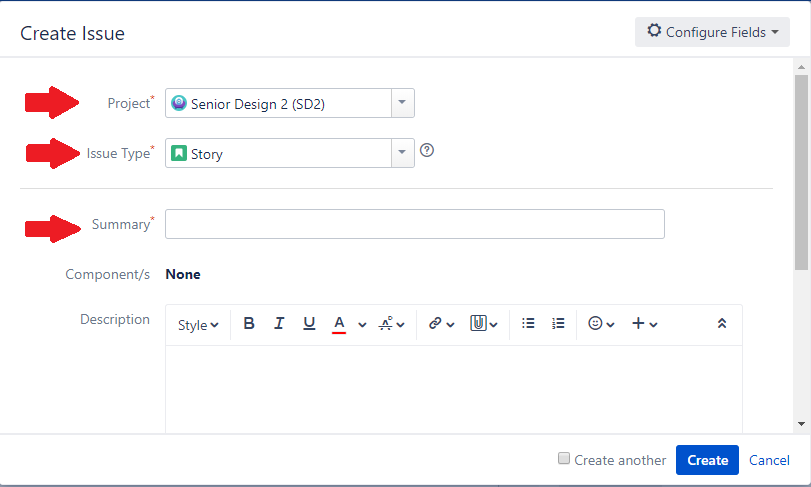
Task: Click the scrollbar up arrow
Action: pyautogui.click(x=801, y=67)
